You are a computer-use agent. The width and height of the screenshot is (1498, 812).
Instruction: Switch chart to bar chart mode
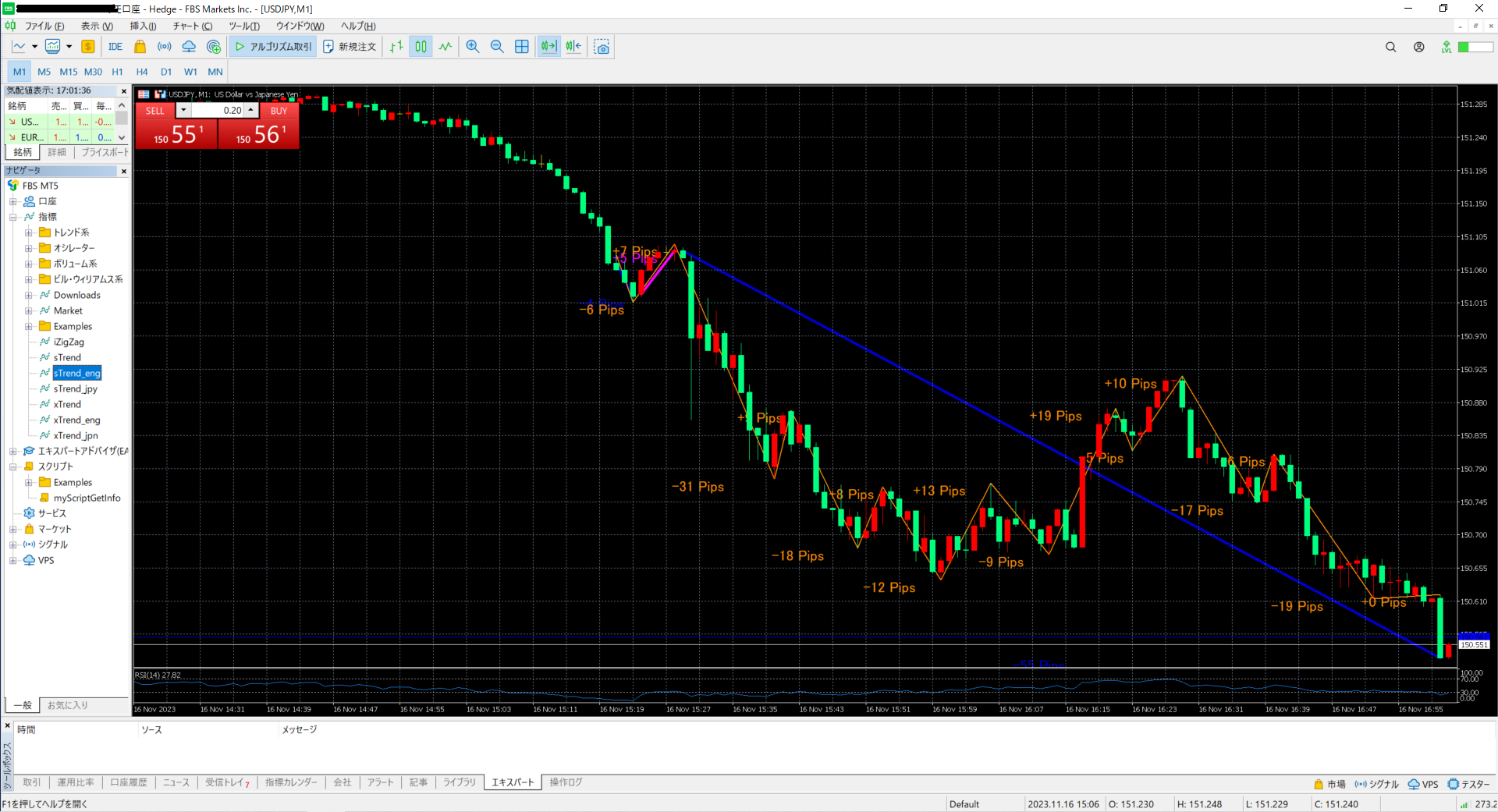396,47
